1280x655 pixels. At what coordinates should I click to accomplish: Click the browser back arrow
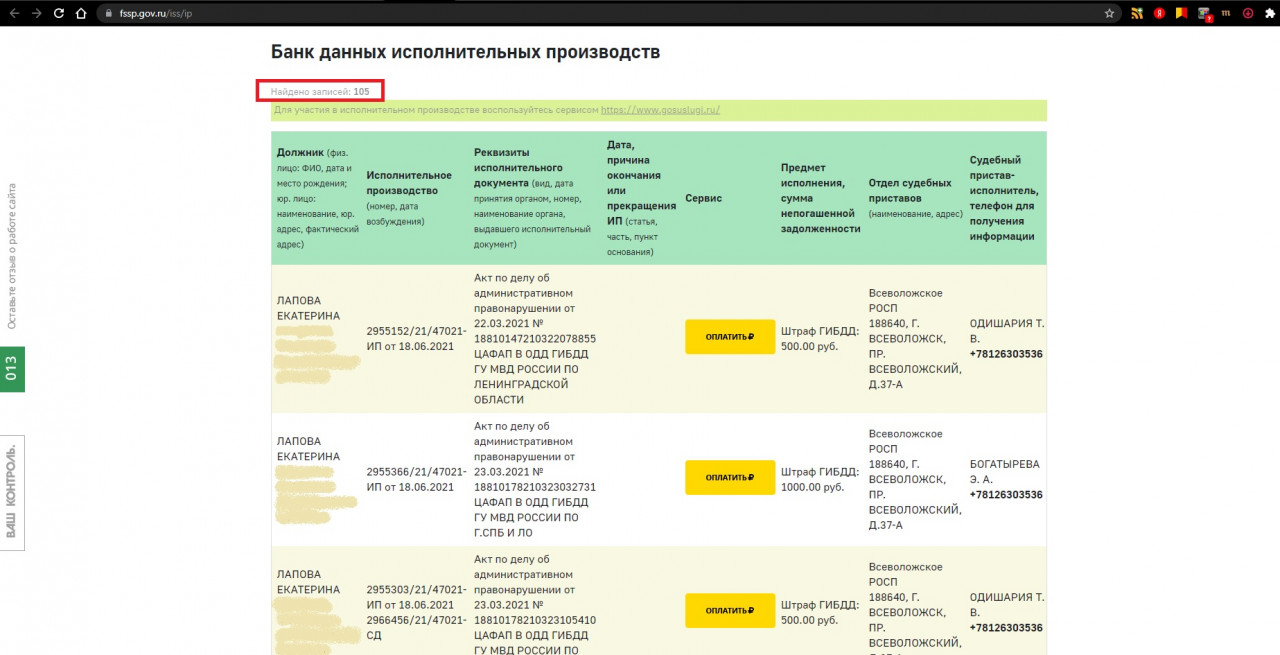click(x=14, y=14)
